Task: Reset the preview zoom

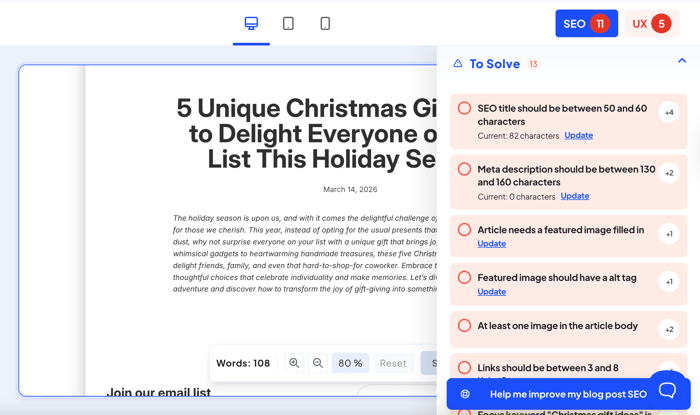Action: click(393, 363)
